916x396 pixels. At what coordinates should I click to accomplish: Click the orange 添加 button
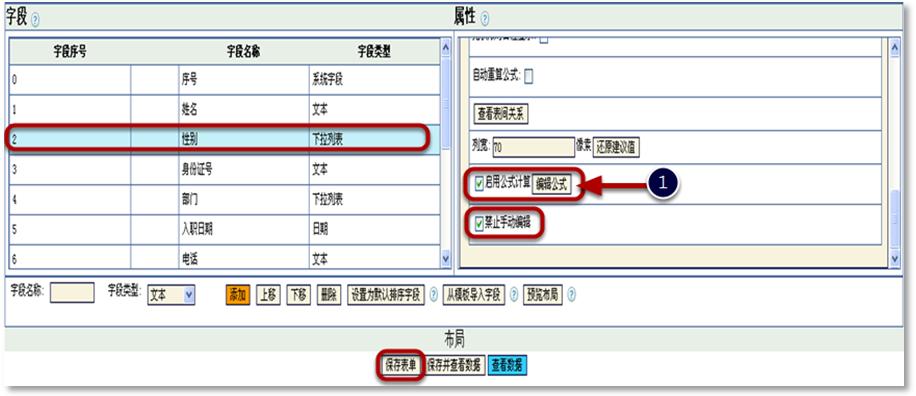238,295
